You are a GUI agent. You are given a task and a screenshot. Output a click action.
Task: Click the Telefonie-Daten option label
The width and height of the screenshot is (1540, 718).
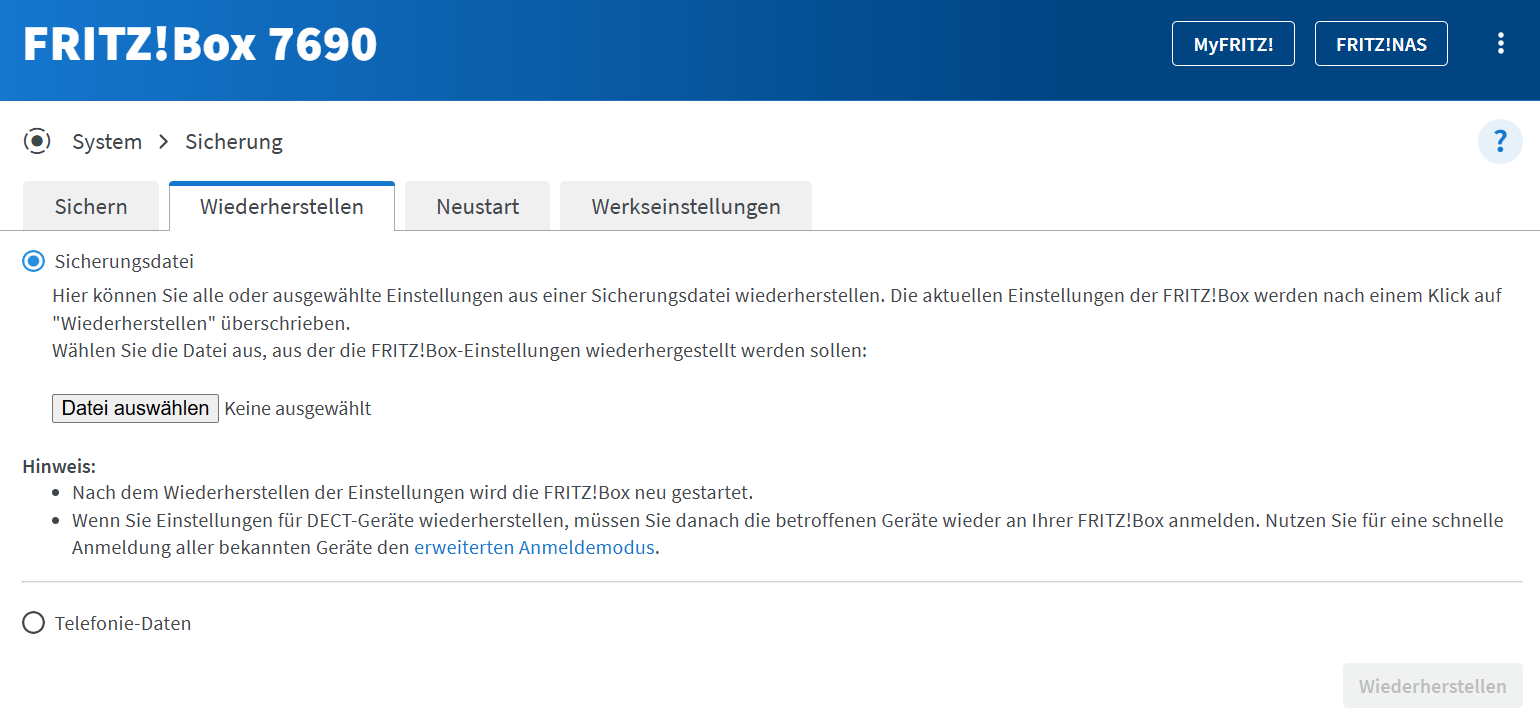(123, 623)
